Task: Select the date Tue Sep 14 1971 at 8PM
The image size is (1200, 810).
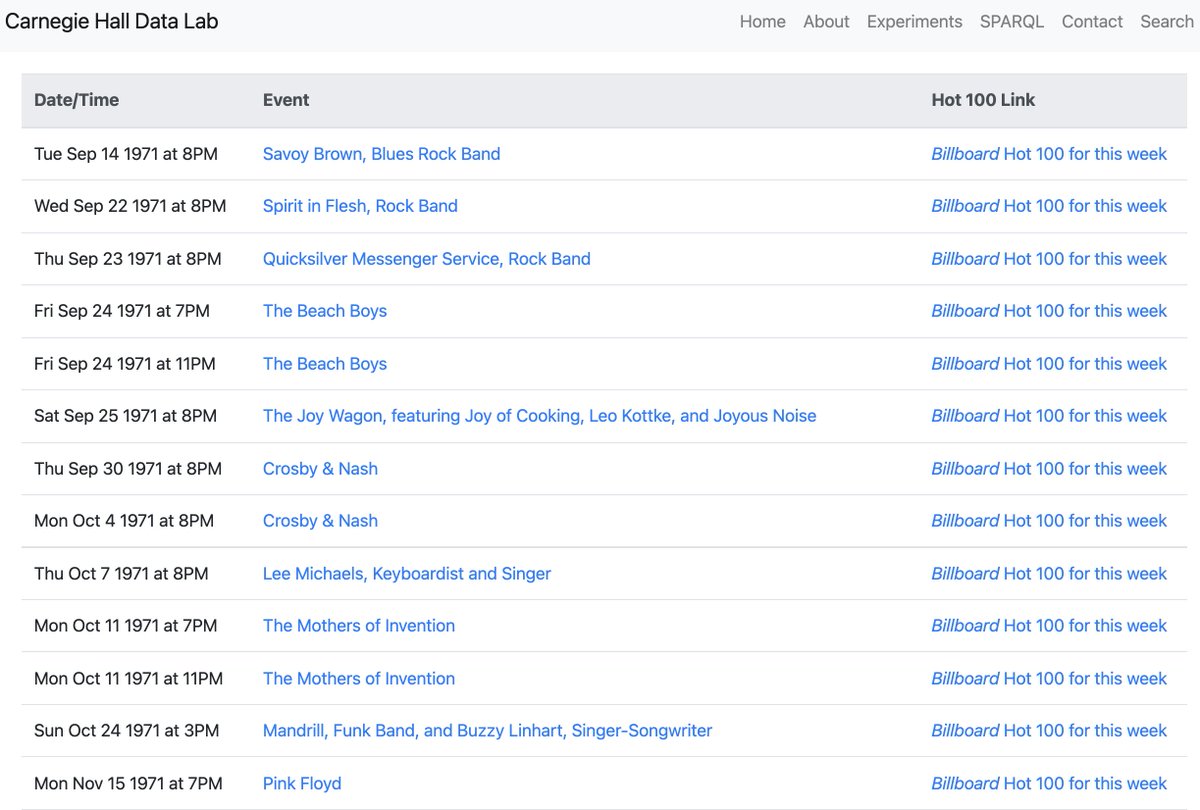Action: [126, 154]
